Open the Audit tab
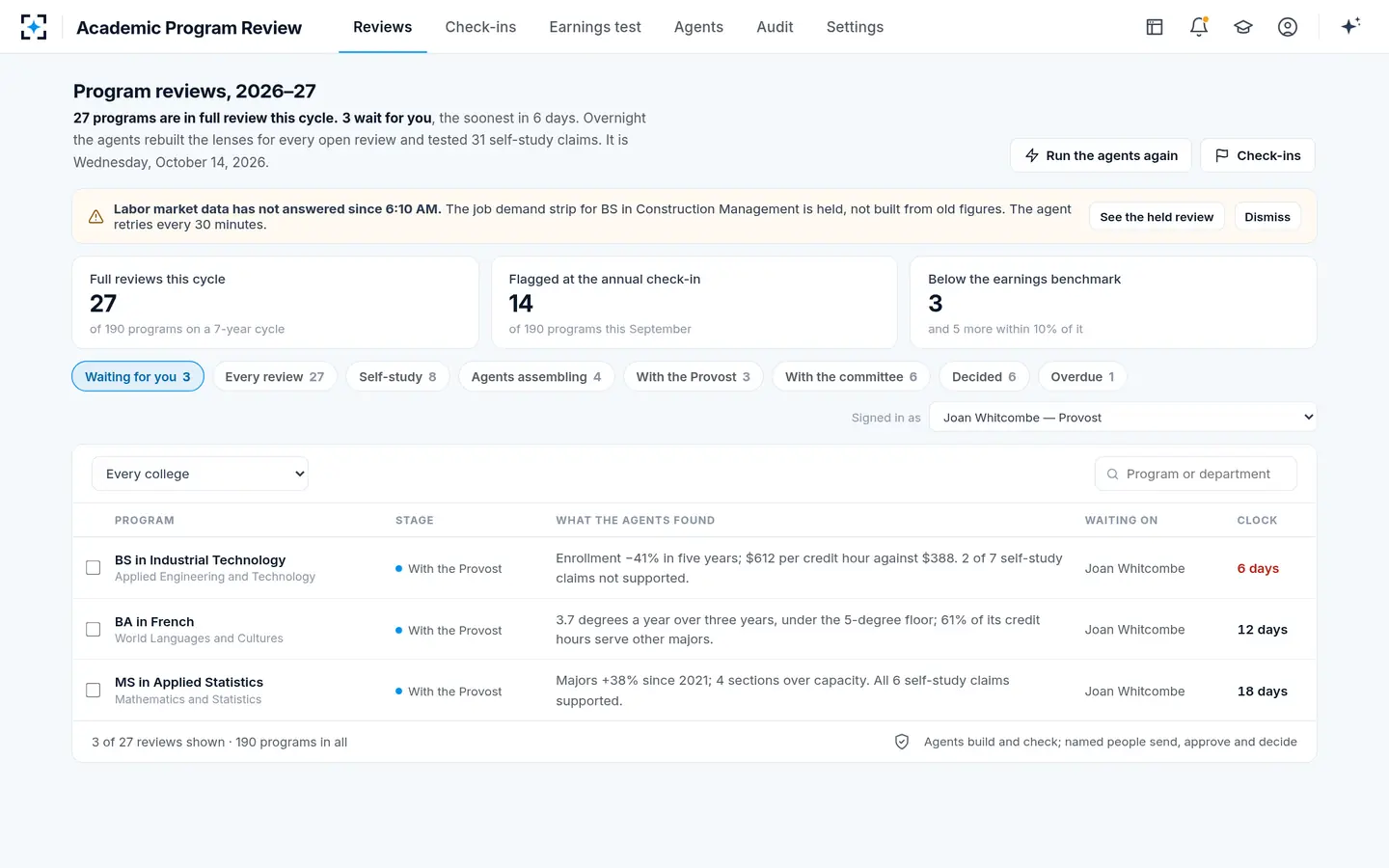This screenshot has height=868, width=1389. pos(775,27)
